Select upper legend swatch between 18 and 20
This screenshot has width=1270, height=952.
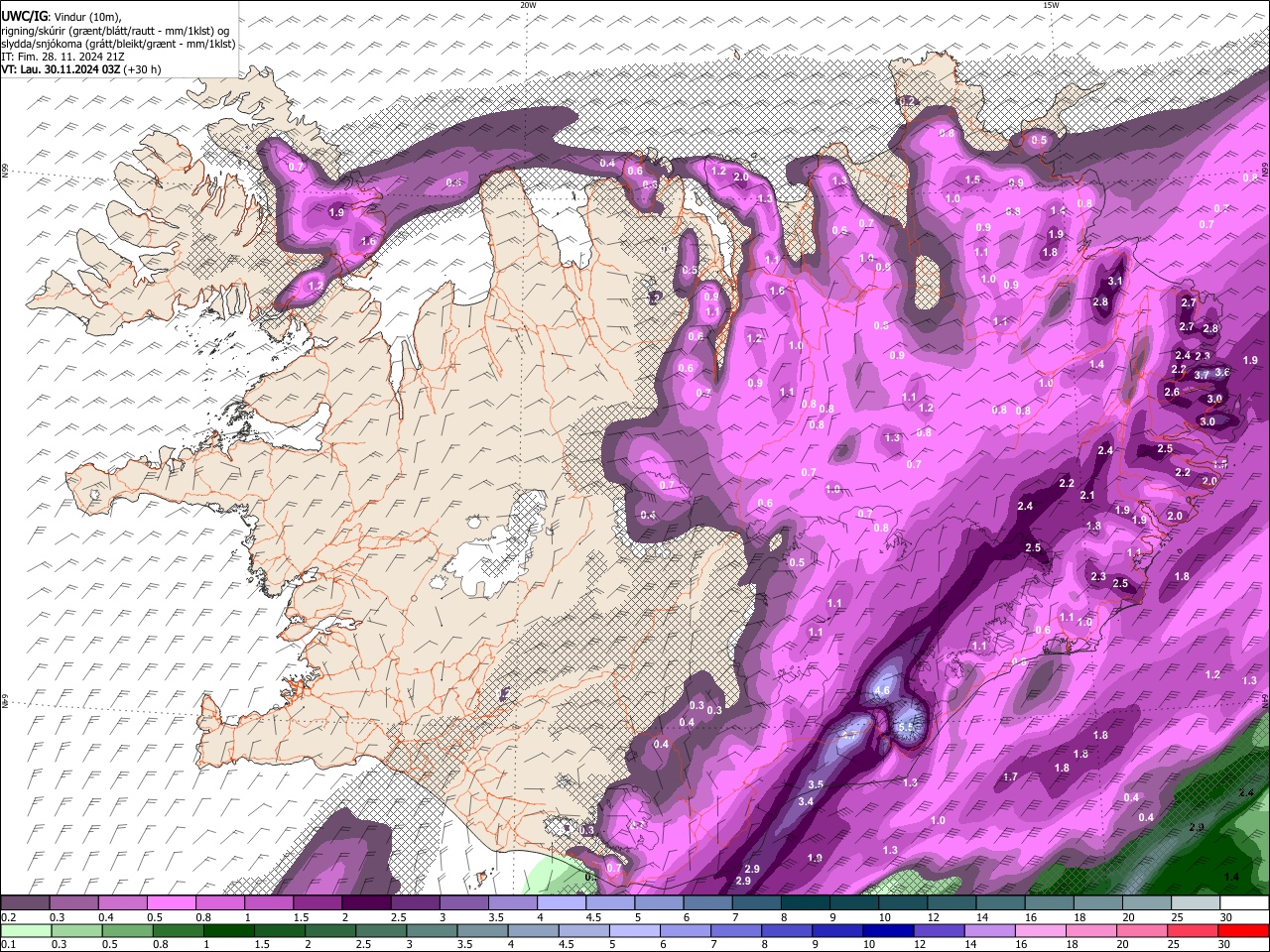pos(1098,902)
